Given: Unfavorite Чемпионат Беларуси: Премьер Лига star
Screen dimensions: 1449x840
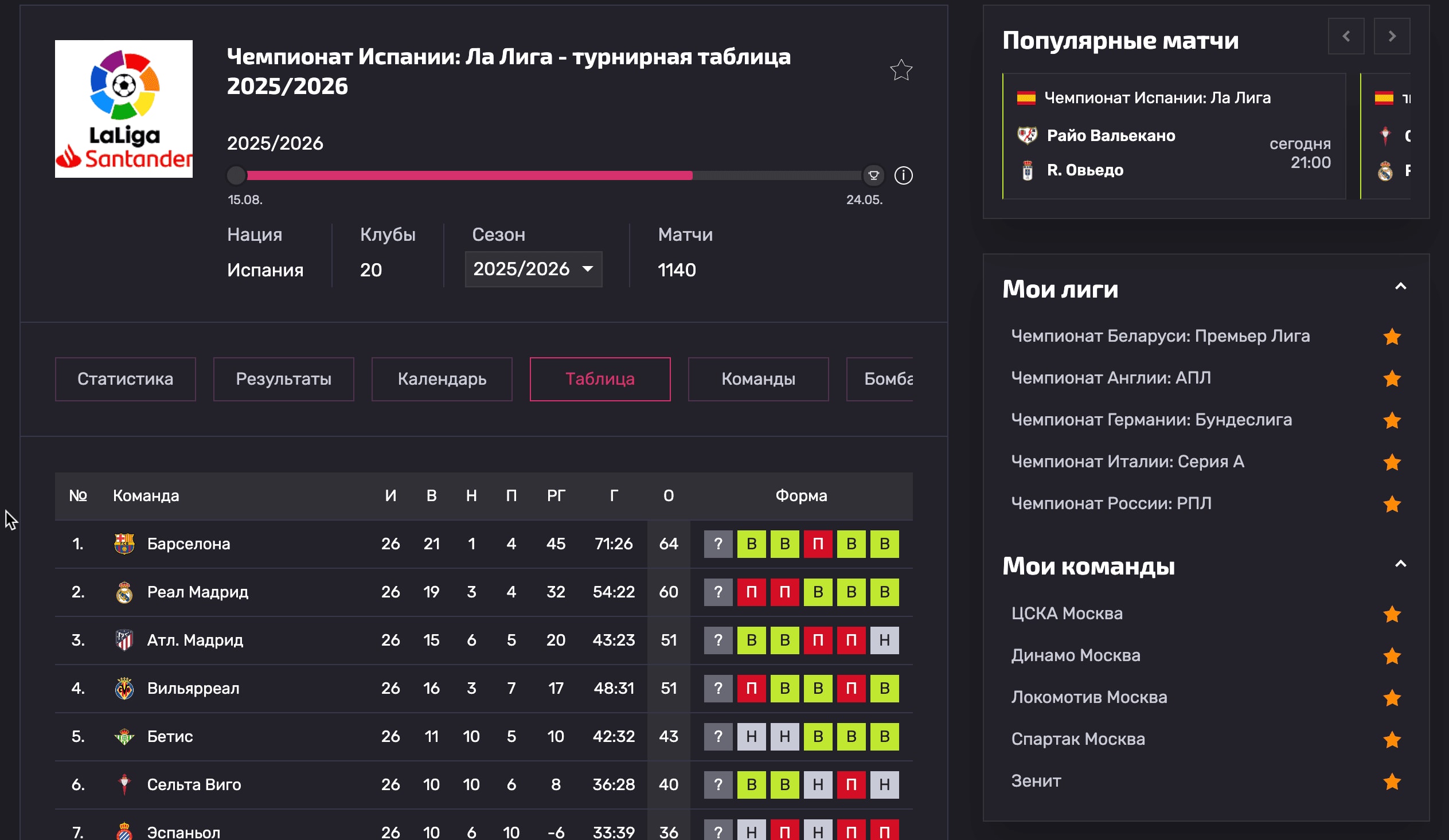Looking at the screenshot, I should [x=1392, y=337].
